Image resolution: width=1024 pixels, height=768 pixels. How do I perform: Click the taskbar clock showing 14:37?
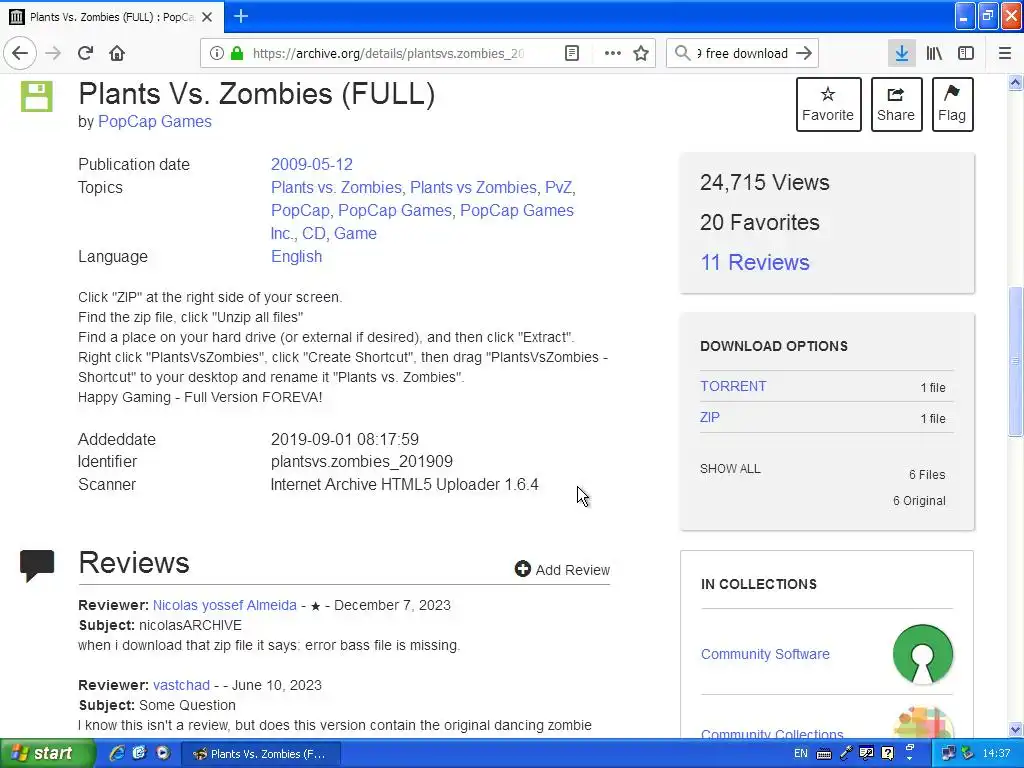tap(996, 753)
